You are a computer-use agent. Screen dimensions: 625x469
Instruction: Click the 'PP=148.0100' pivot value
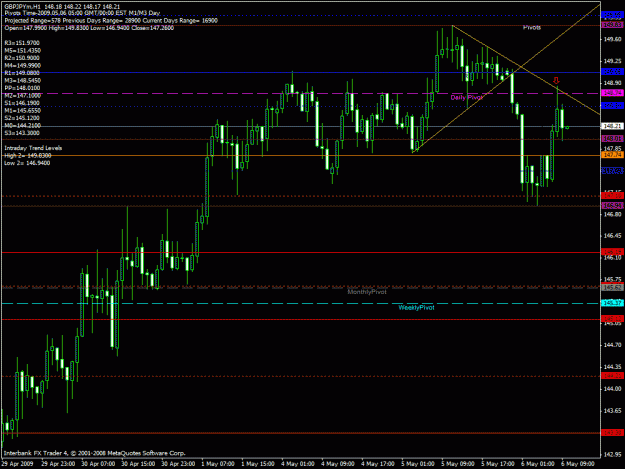pos(22,88)
